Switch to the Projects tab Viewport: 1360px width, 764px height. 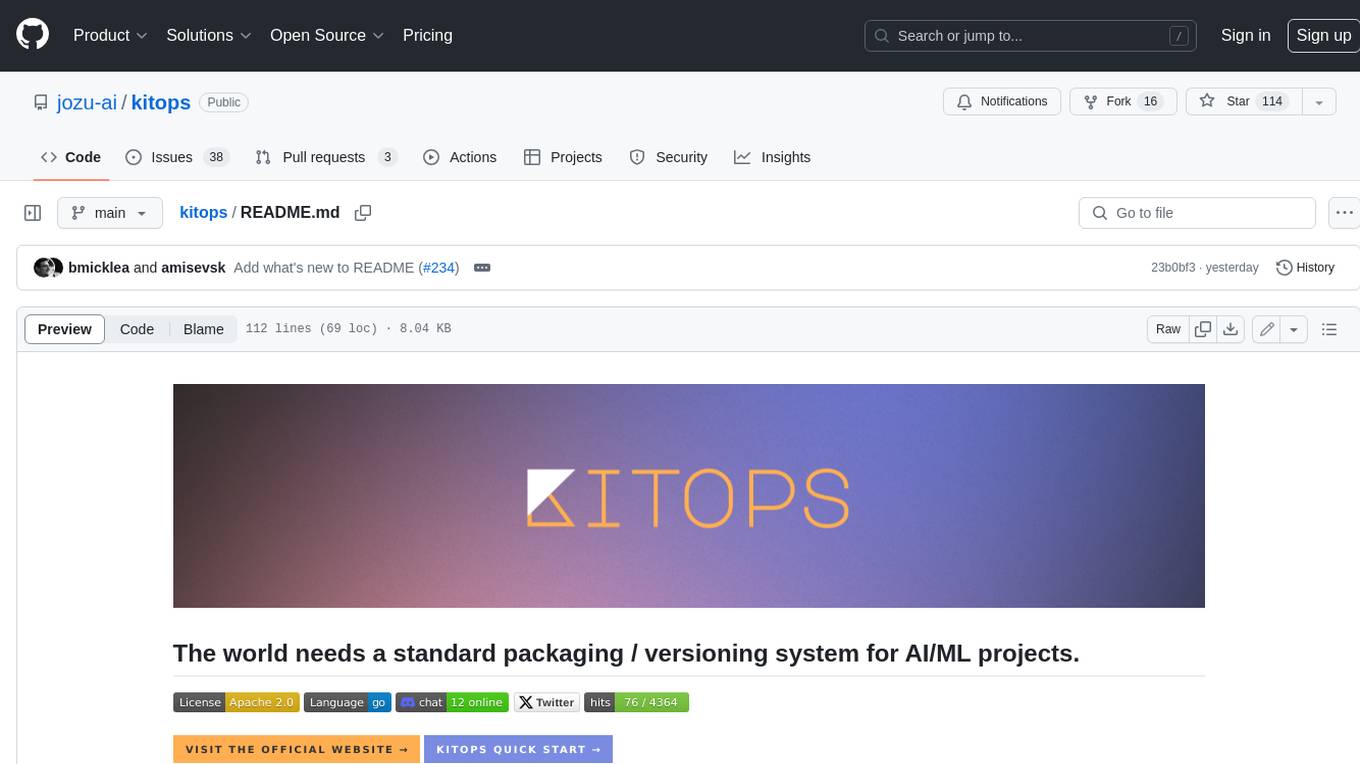[563, 157]
